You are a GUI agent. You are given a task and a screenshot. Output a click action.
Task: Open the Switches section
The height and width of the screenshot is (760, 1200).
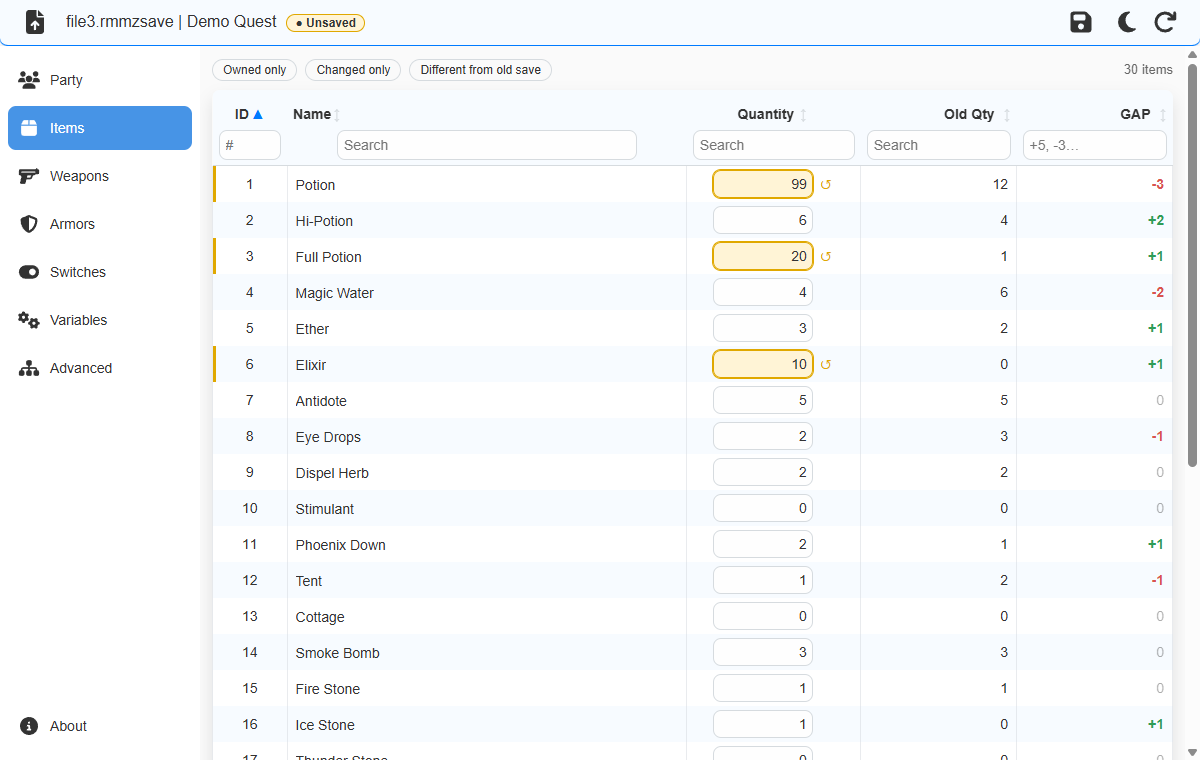pos(100,272)
